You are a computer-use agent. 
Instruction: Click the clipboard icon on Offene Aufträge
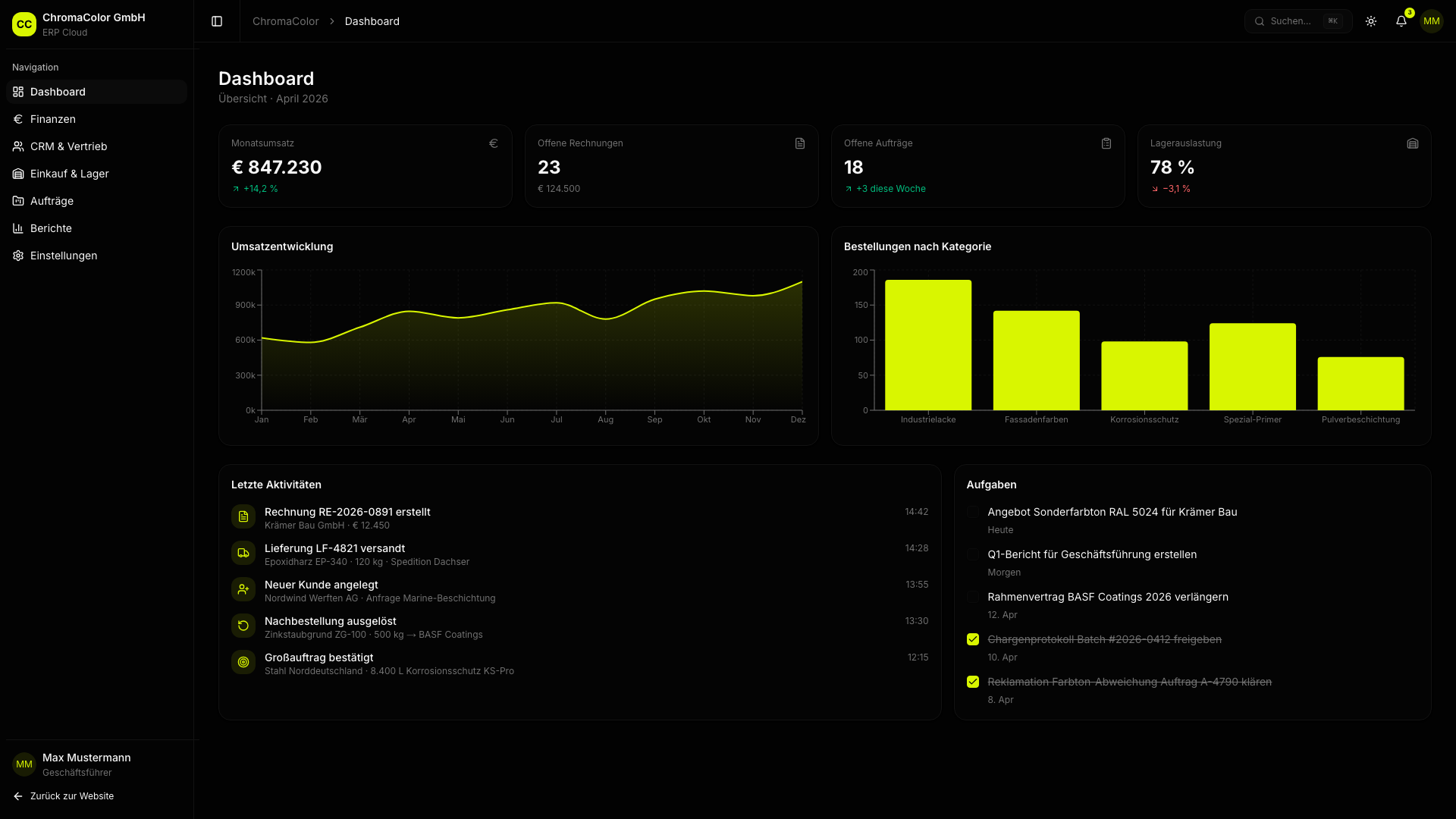1106,143
